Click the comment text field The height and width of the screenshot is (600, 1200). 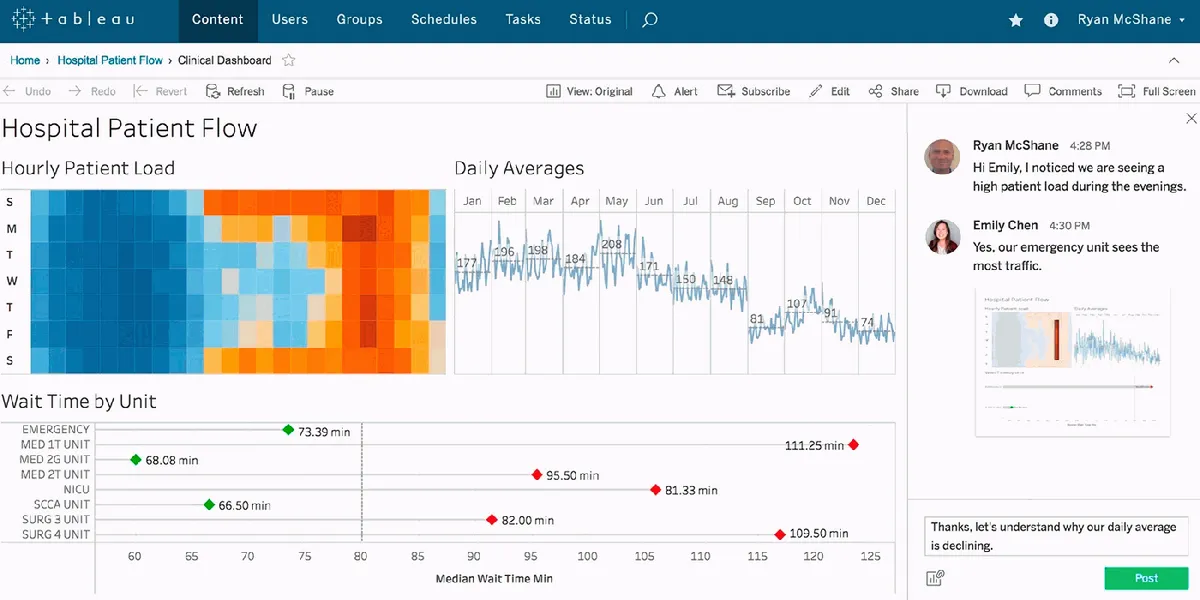tap(1056, 536)
